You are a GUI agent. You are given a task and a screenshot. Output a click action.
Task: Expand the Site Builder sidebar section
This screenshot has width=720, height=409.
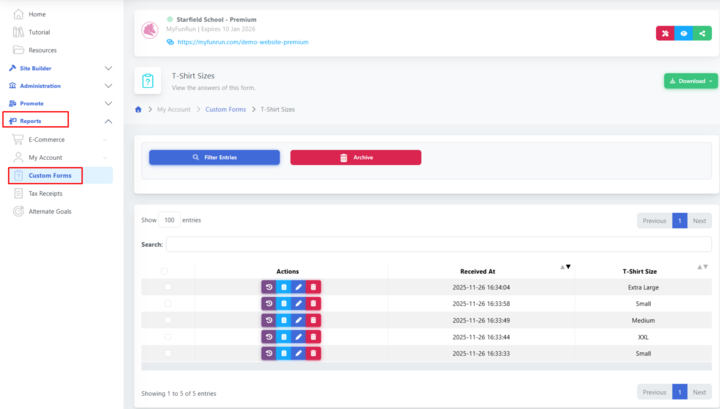tap(108, 68)
